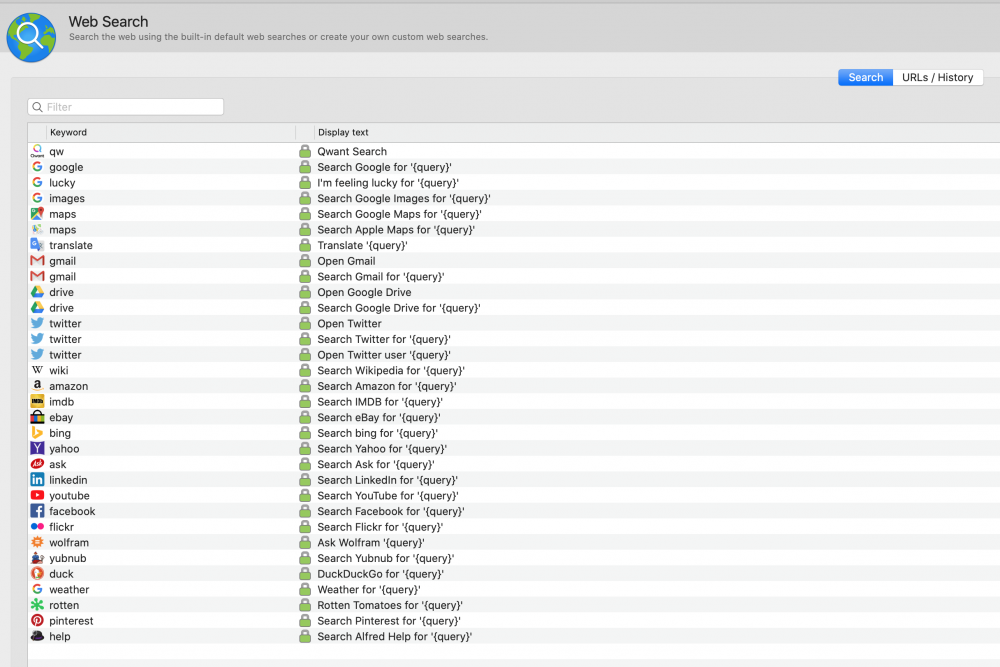Sort by the Keyword column header
This screenshot has width=1000, height=667.
[170, 132]
